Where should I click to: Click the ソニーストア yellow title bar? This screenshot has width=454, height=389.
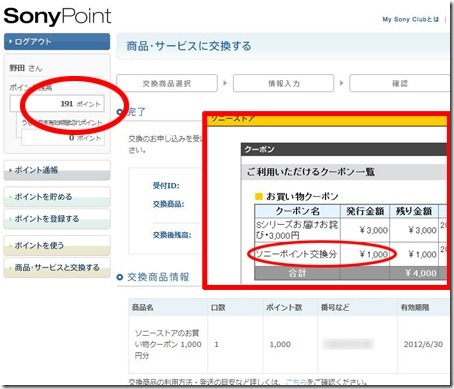pyautogui.click(x=327, y=120)
